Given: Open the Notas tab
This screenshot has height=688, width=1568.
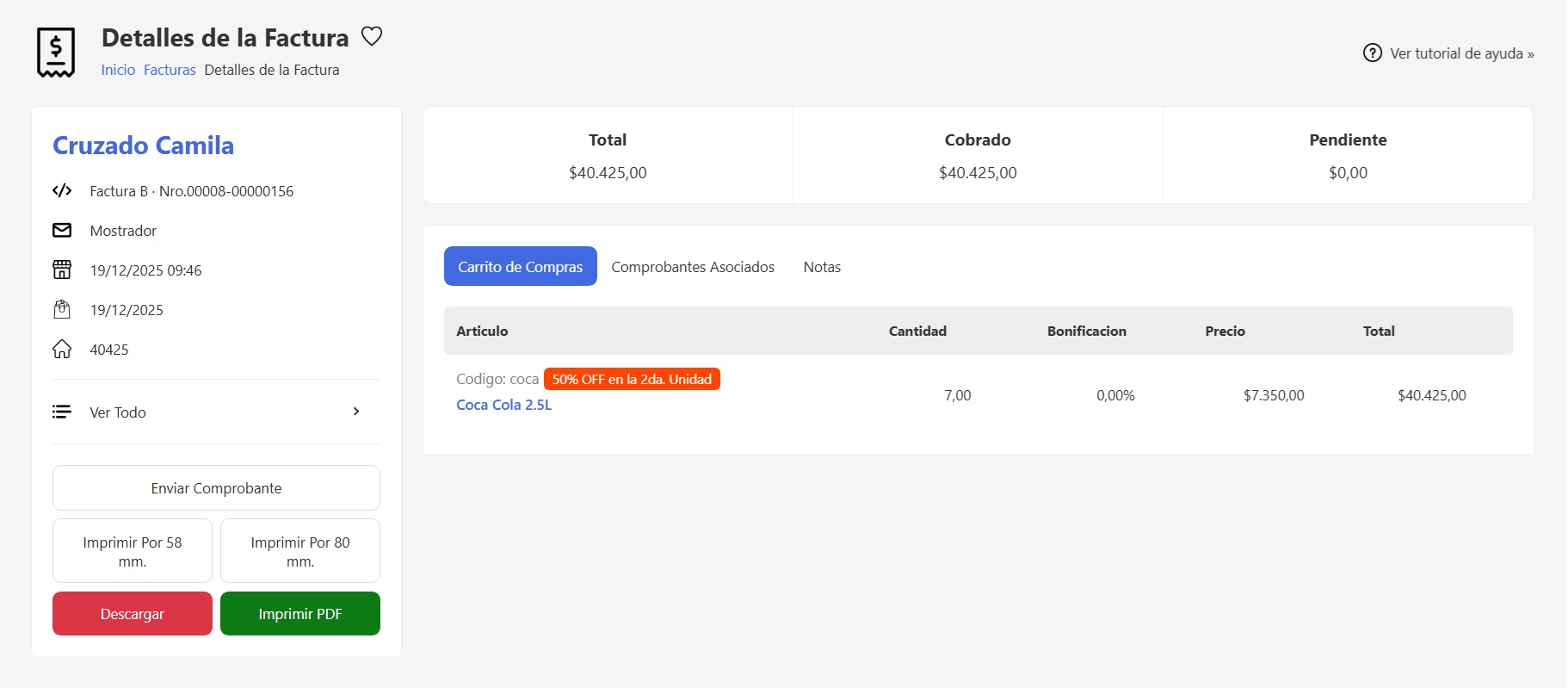Looking at the screenshot, I should [822, 267].
